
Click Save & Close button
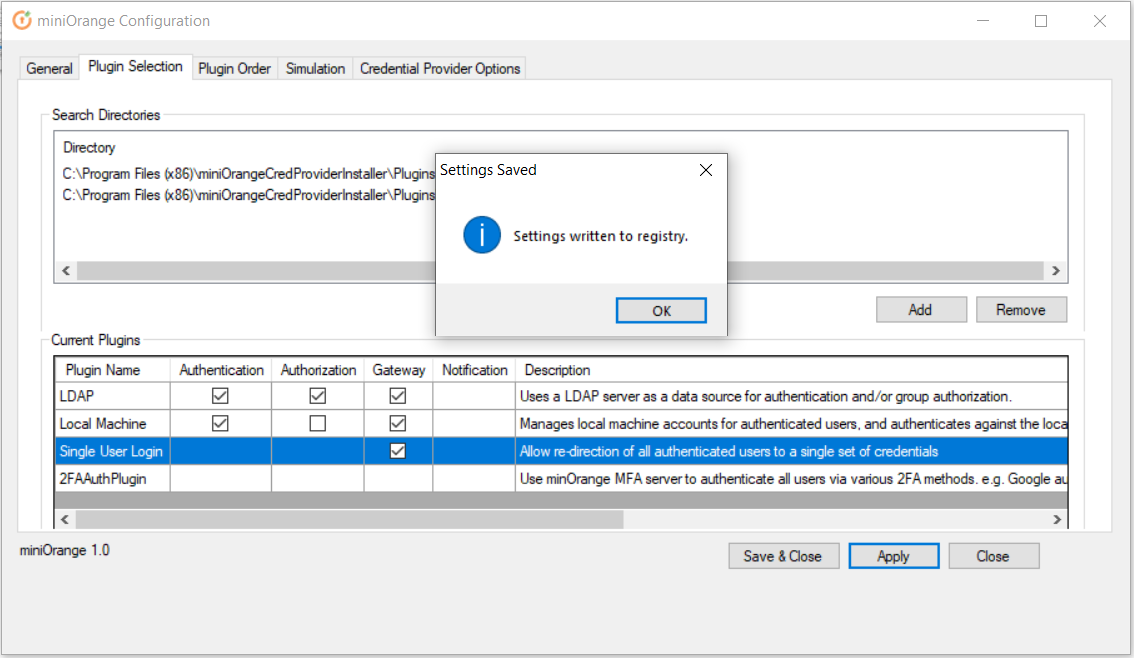pos(783,556)
